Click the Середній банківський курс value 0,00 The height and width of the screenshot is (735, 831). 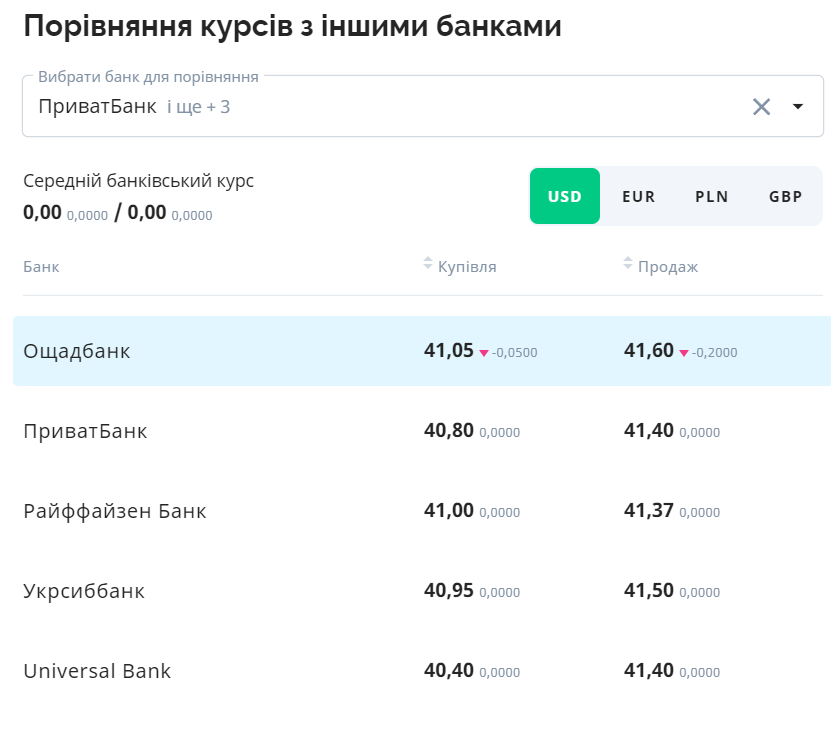(x=42, y=214)
